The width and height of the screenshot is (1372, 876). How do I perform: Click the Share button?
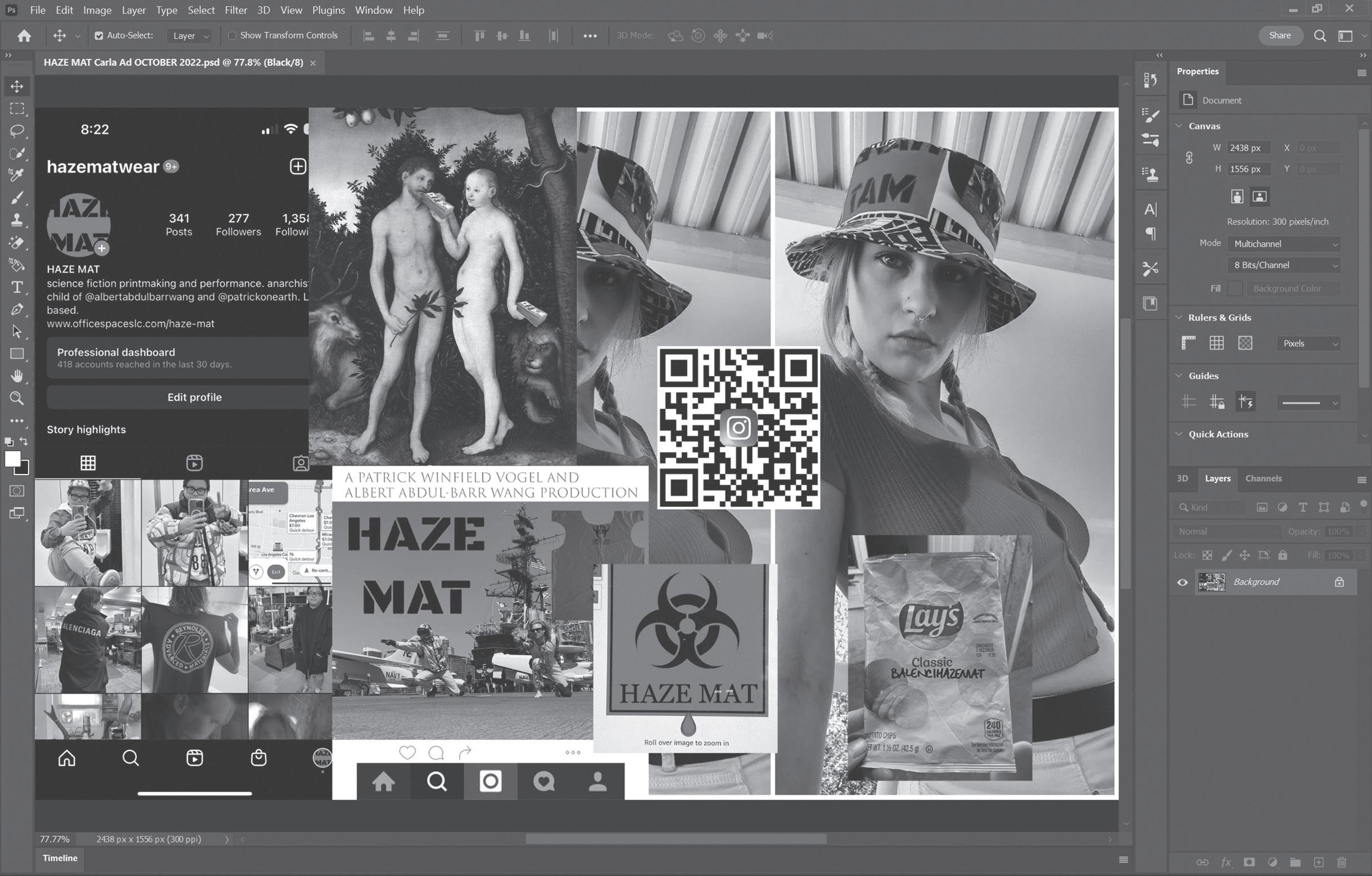click(x=1280, y=35)
